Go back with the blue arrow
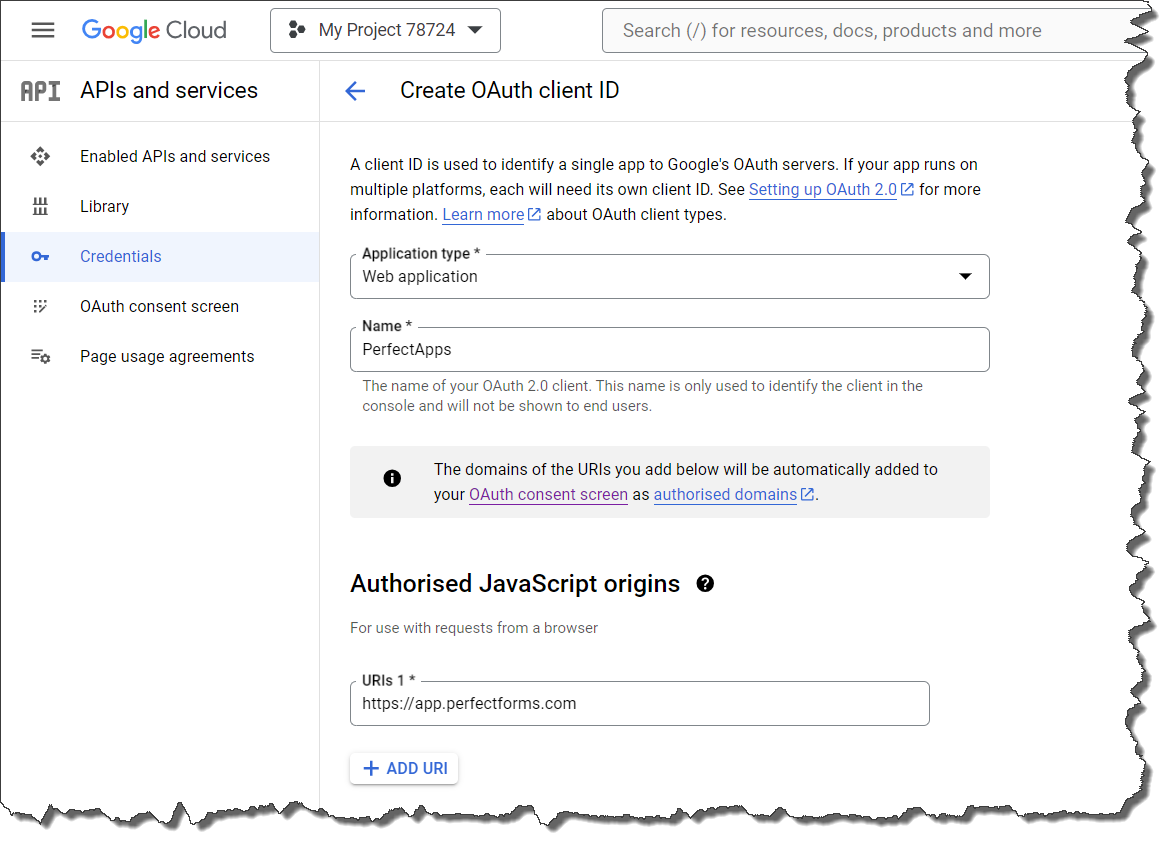 click(x=355, y=91)
